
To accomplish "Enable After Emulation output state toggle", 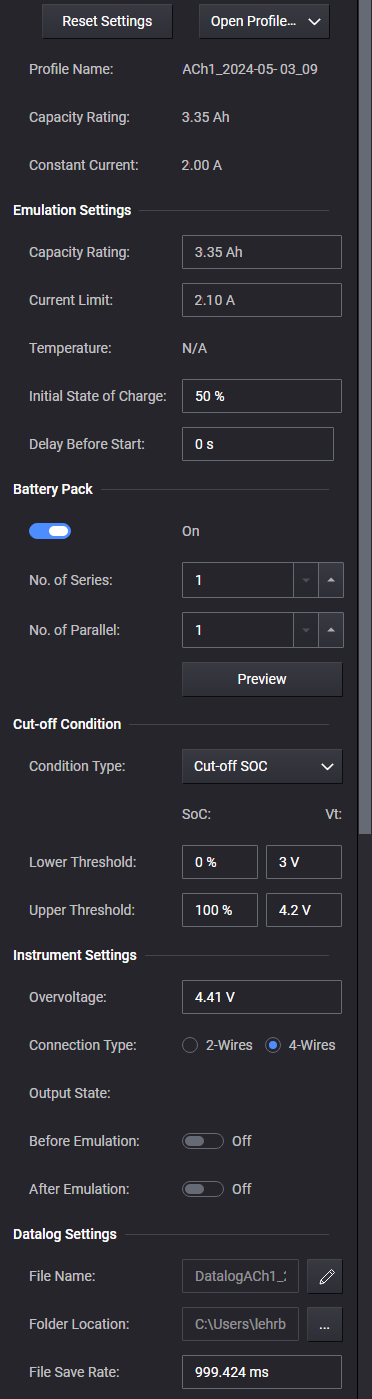I will [203, 1189].
